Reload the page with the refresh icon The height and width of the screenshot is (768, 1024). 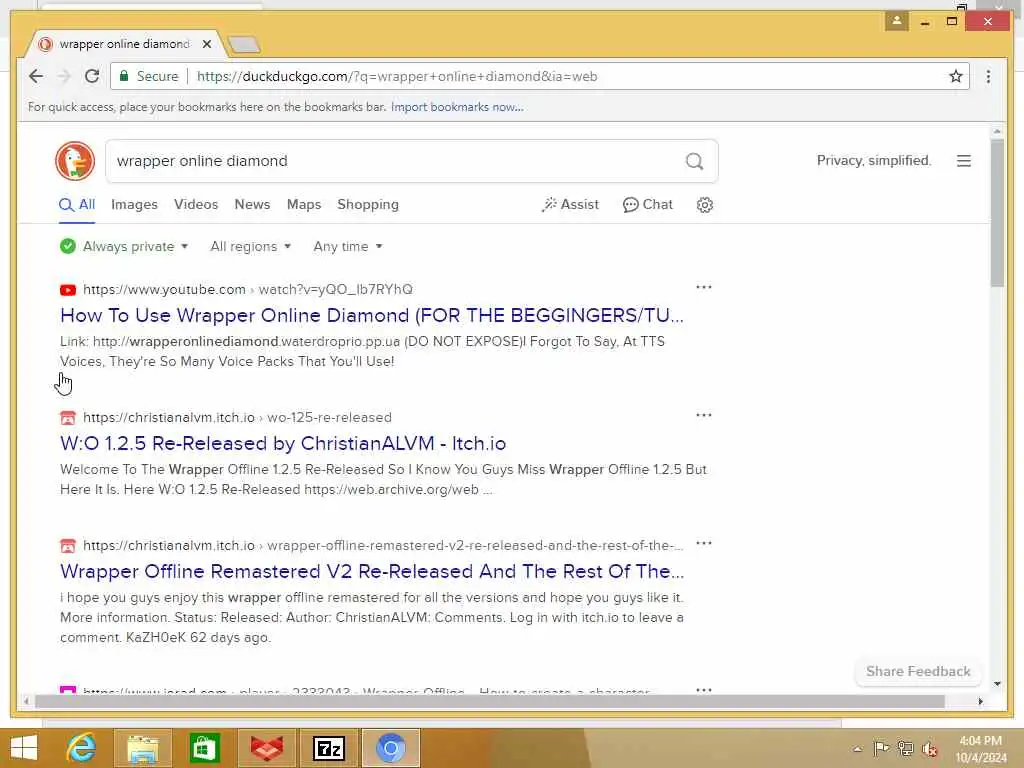pos(92,76)
